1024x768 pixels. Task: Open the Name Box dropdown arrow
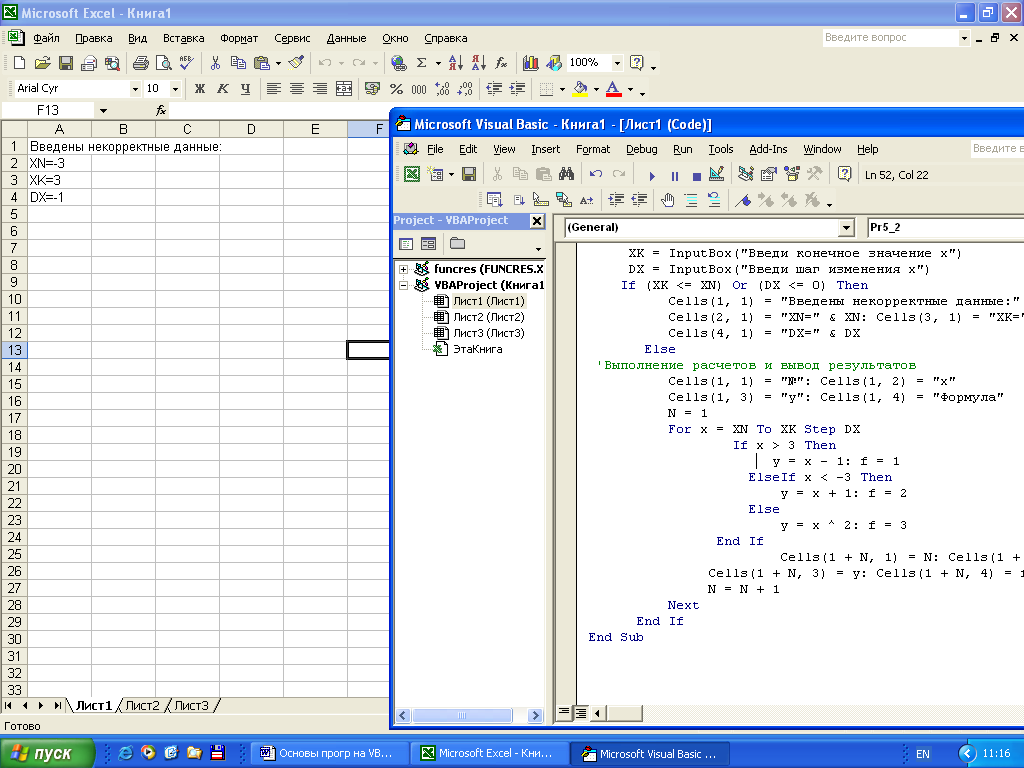point(103,111)
